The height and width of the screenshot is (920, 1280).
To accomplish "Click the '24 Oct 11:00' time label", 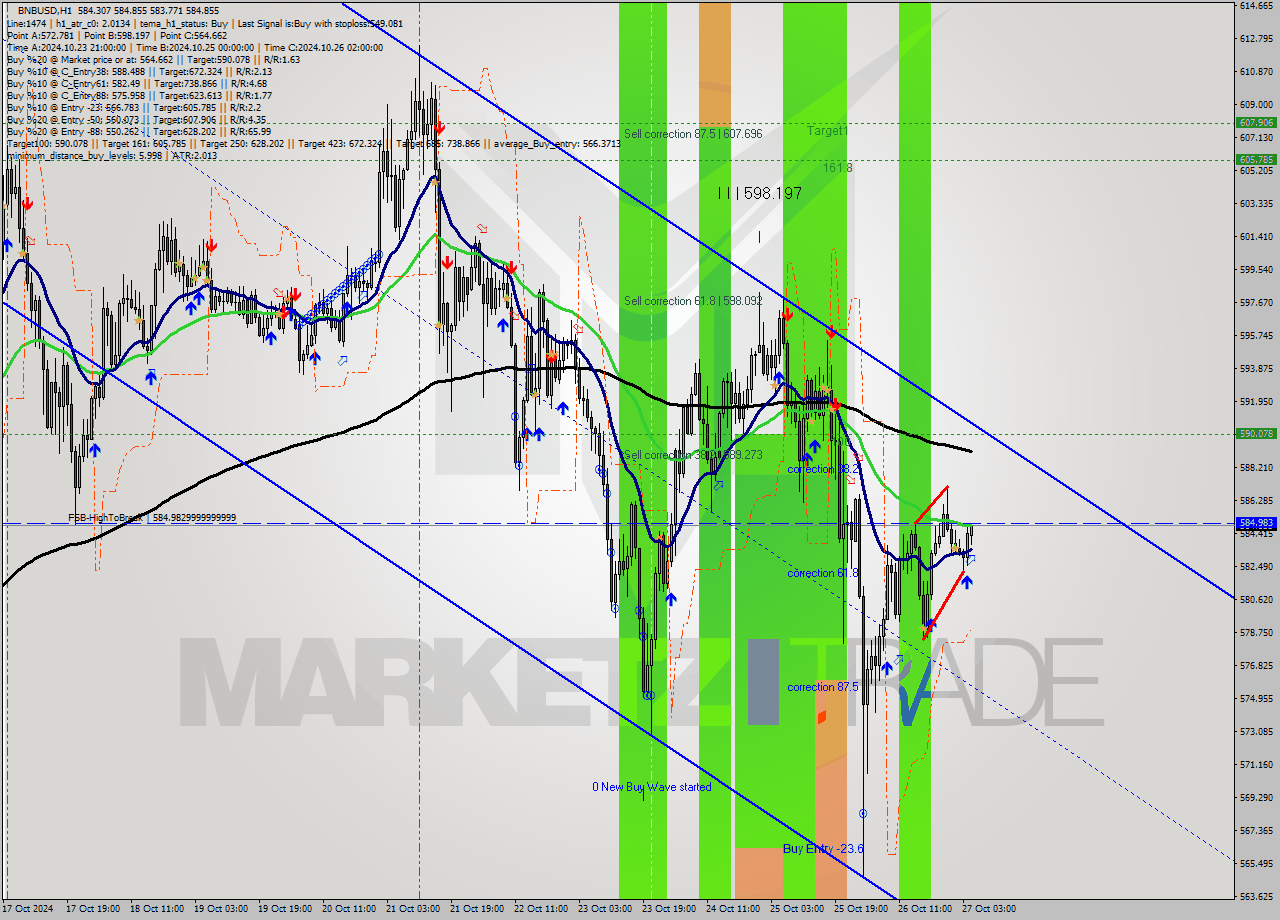I will pyautogui.click(x=733, y=909).
